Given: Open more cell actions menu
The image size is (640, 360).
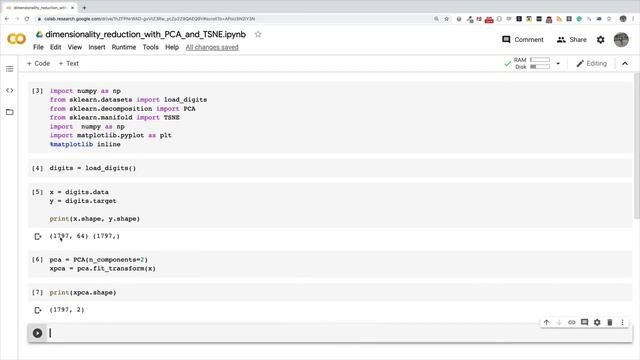Looking at the screenshot, I should (x=622, y=322).
